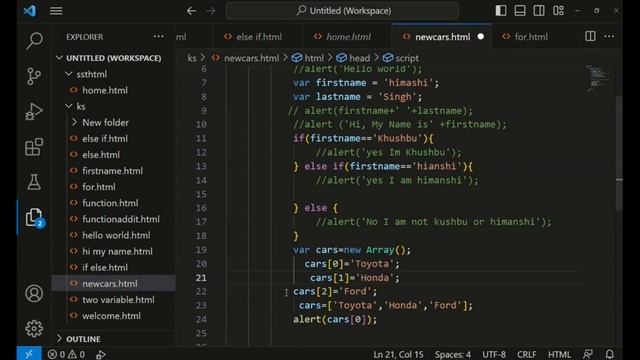Switch to the else if.html tab
The image size is (640, 360).
(259, 37)
